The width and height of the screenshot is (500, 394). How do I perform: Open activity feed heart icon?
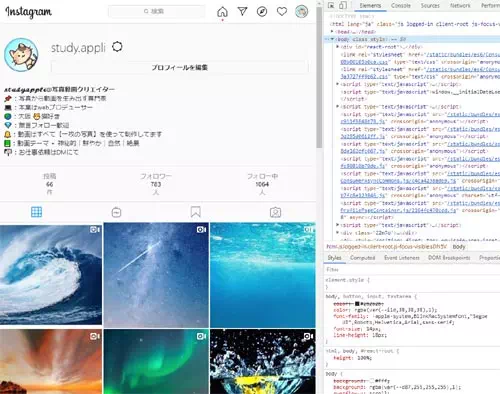pyautogui.click(x=282, y=12)
